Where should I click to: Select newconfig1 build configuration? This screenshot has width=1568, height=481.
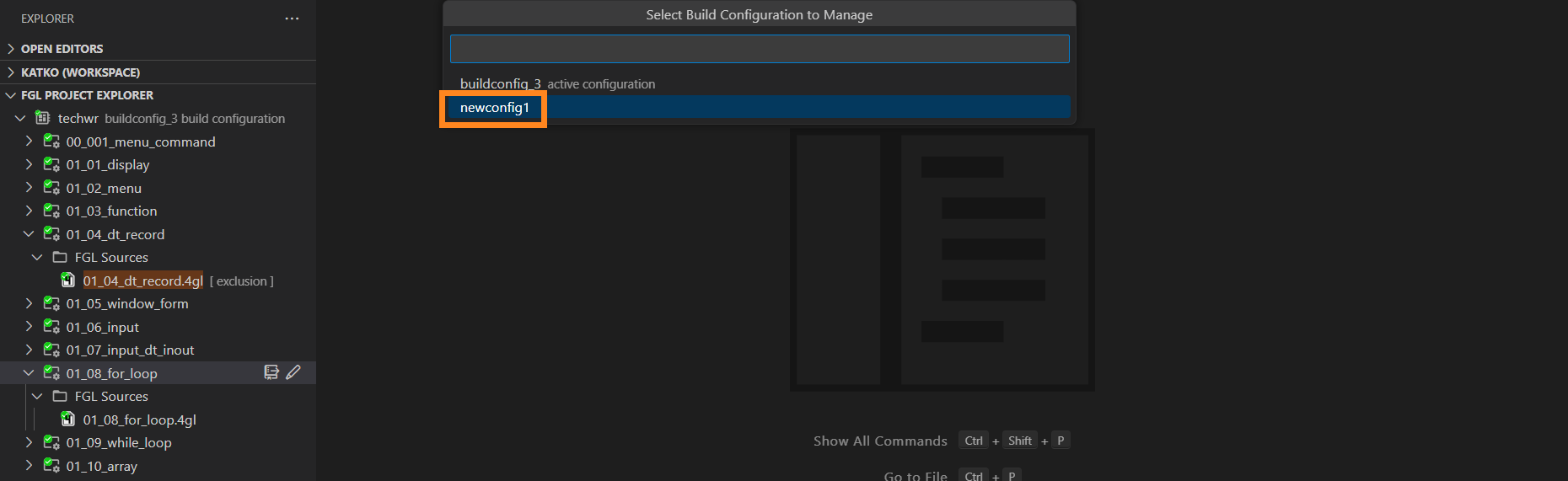tap(495, 108)
